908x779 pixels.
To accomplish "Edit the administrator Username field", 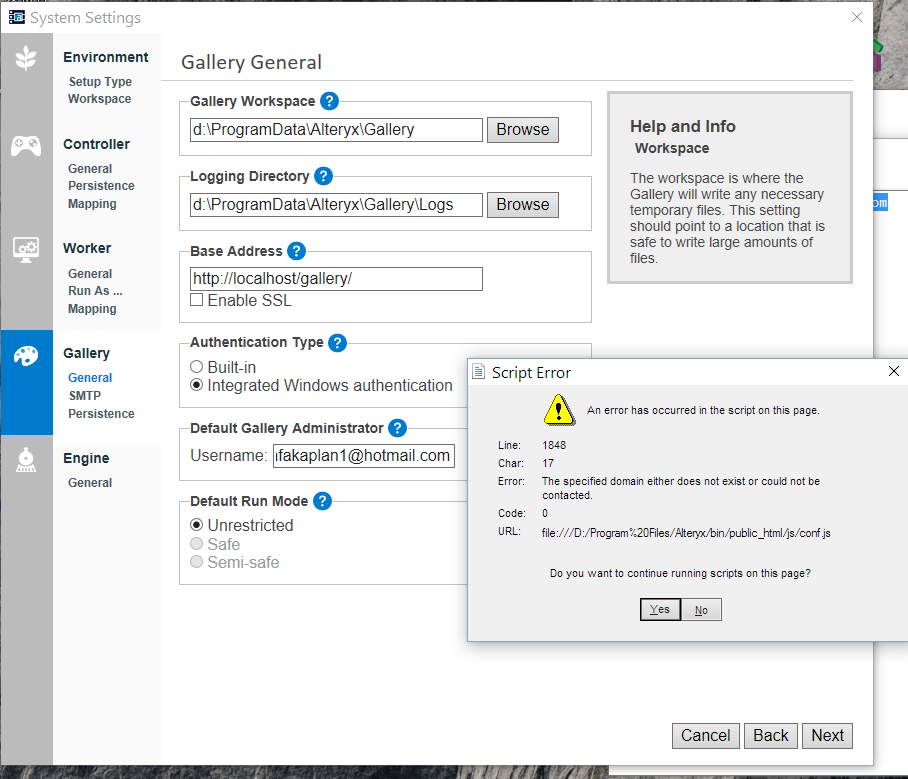I will [x=364, y=456].
